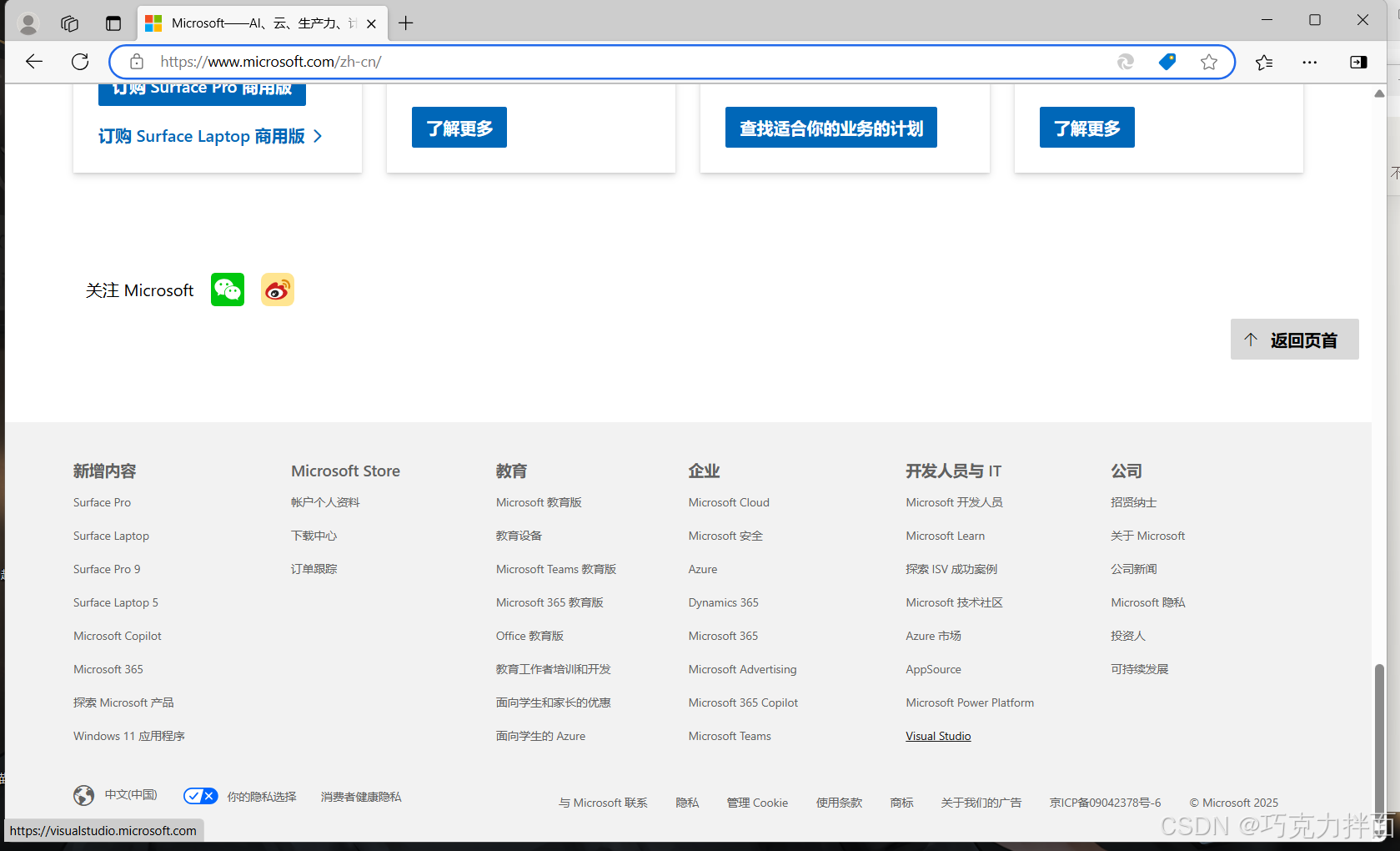This screenshot has height=851, width=1400.
Task: Toggle the privacy choices icon
Action: (x=201, y=796)
